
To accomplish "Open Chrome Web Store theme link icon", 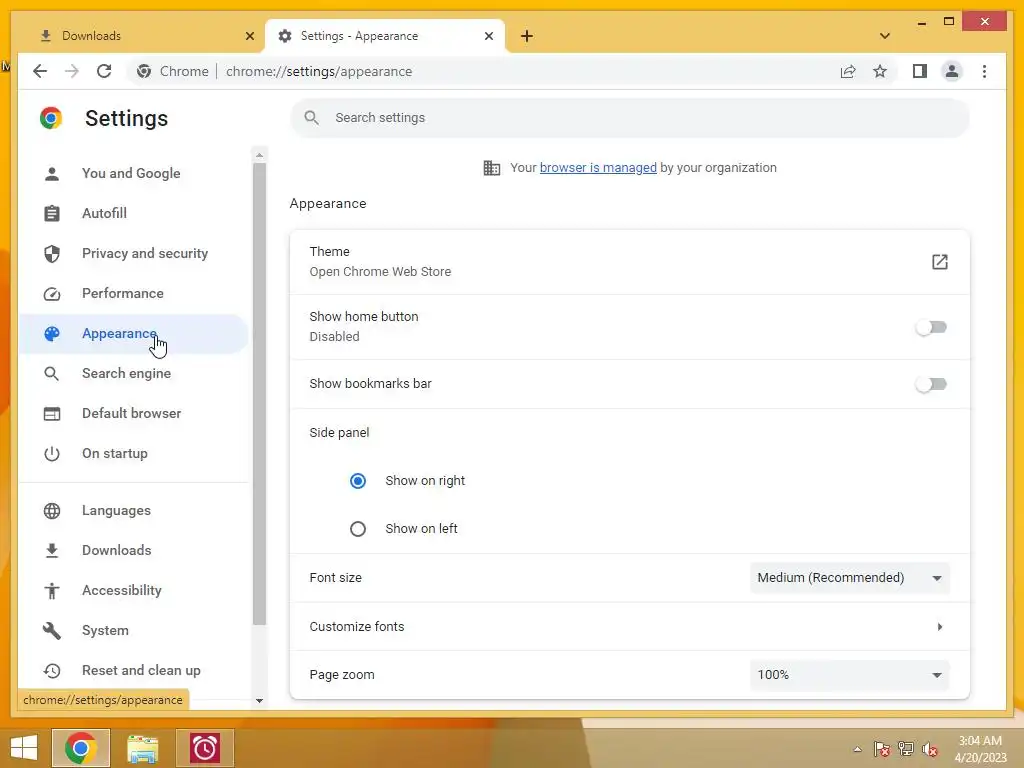I will pyautogui.click(x=939, y=262).
